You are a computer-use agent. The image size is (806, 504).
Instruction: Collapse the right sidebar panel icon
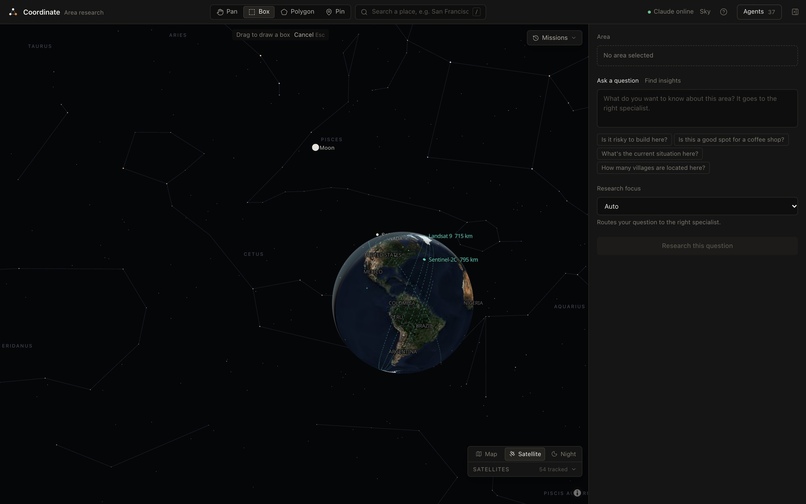point(795,12)
